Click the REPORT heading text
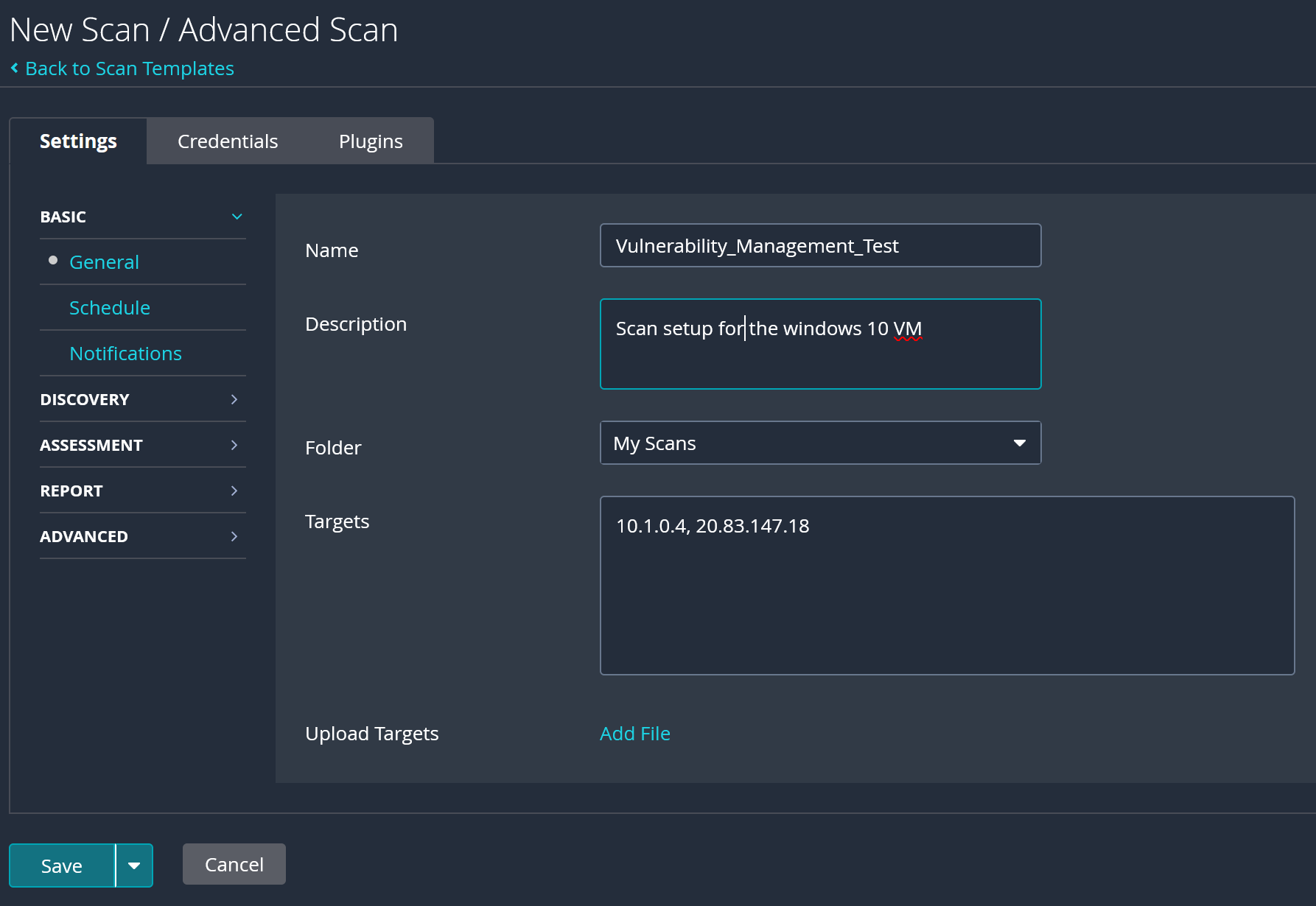The image size is (1316, 906). click(x=71, y=491)
